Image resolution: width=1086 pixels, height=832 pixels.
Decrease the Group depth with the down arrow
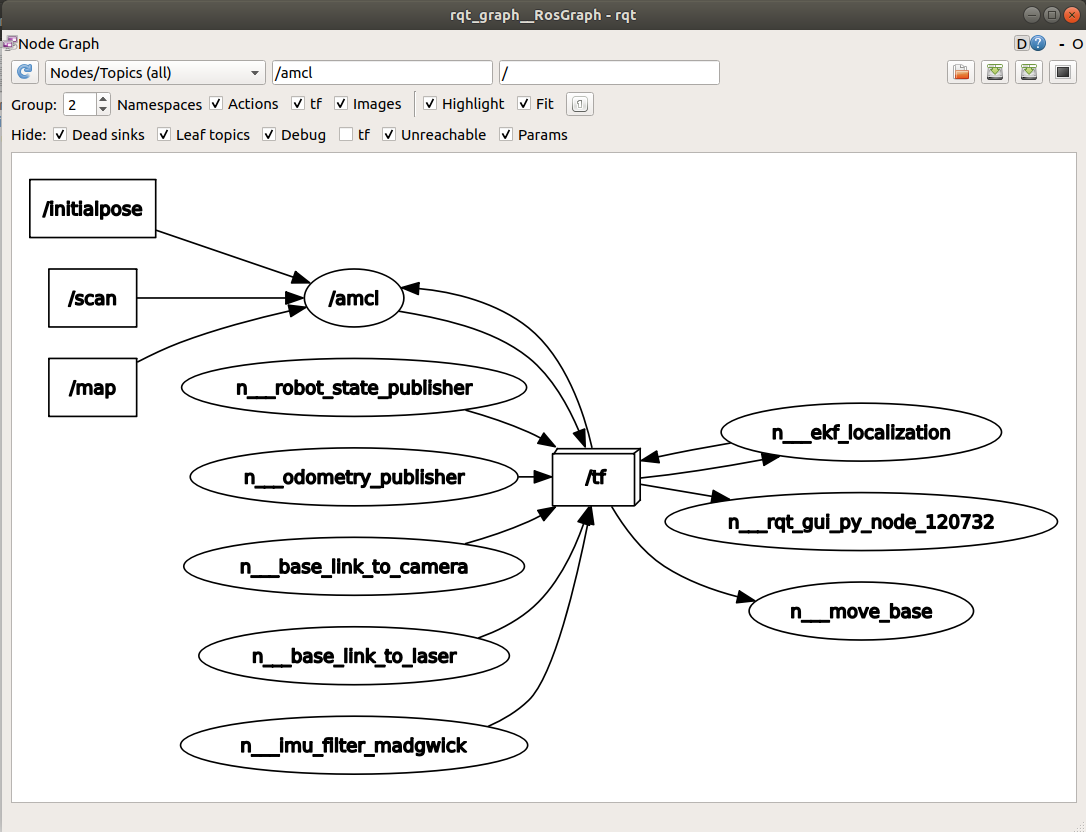(103, 109)
